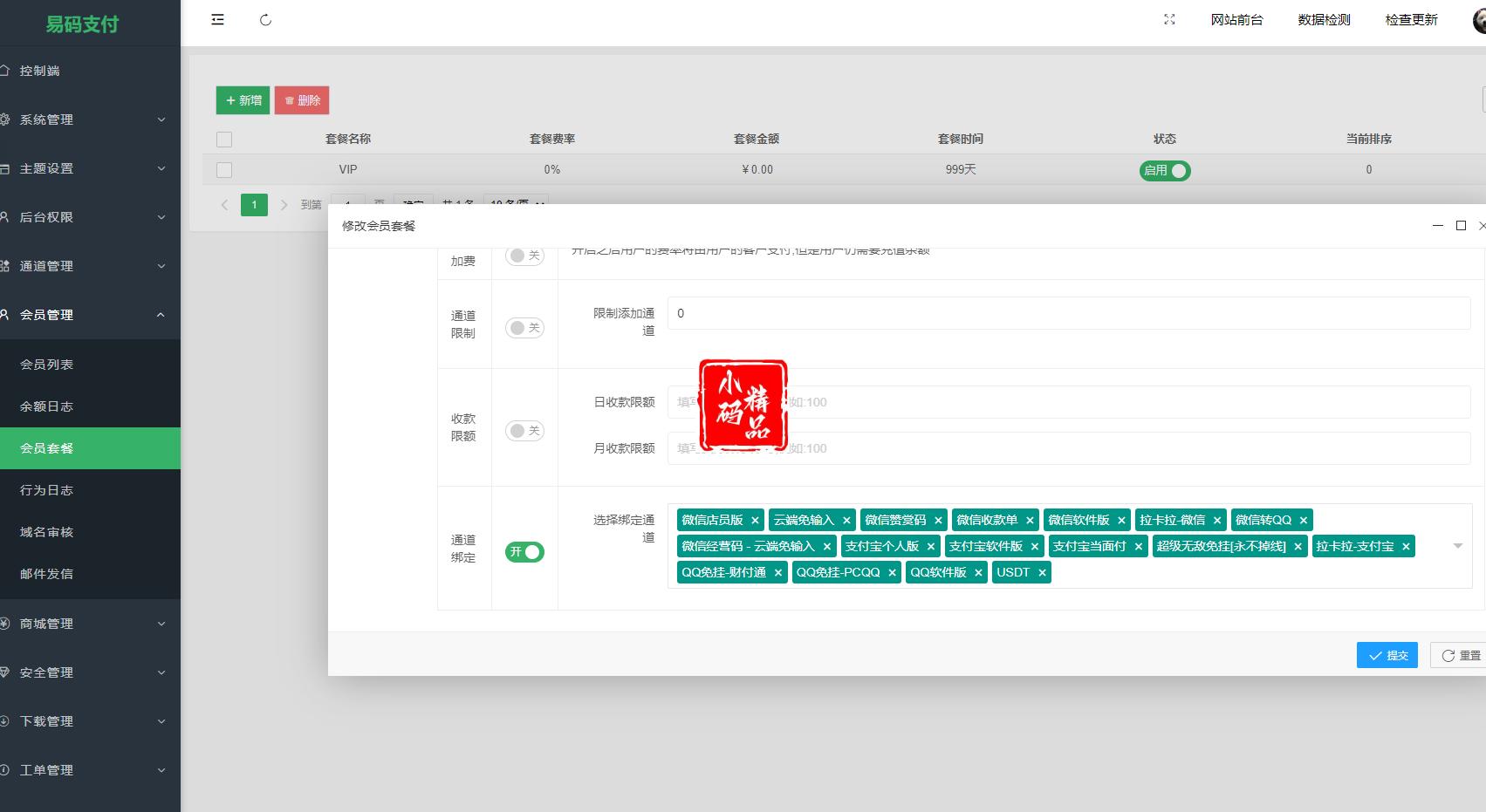The width and height of the screenshot is (1486, 812).
Task: Remove the 微信软件版 channel tag
Action: point(1121,521)
